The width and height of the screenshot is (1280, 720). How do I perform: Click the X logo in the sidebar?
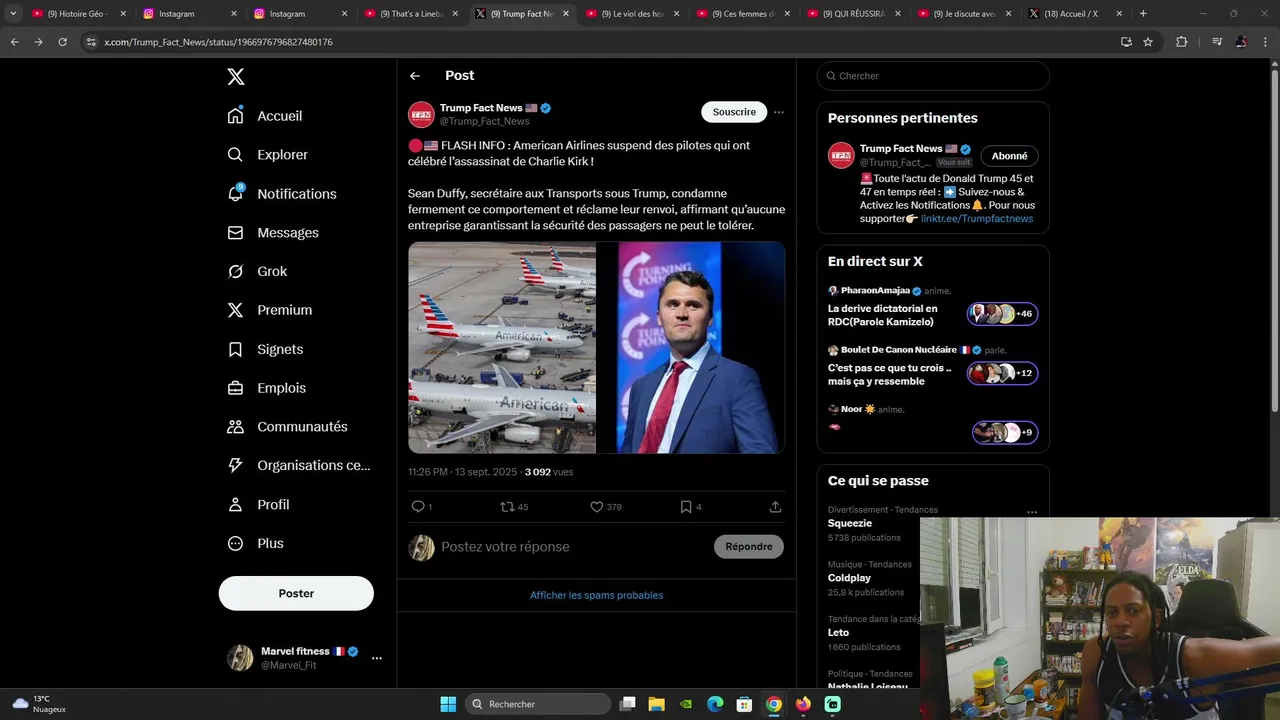pos(235,77)
